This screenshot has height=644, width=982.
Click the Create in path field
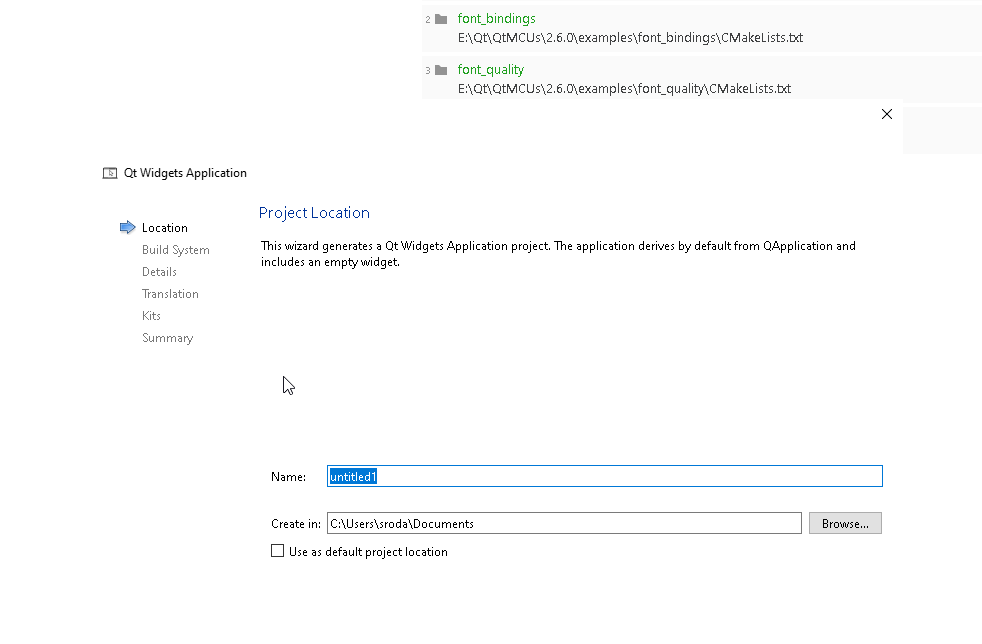tap(564, 523)
